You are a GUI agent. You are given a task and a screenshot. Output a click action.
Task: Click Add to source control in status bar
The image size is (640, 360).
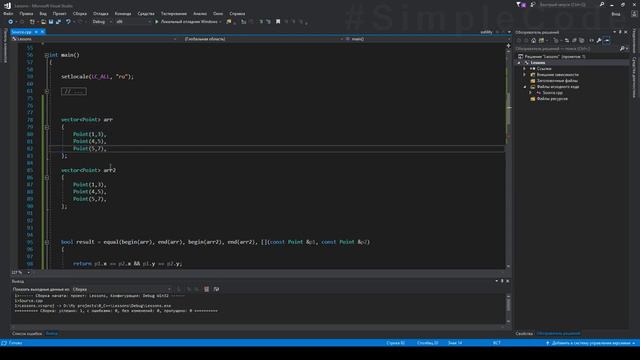pyautogui.click(x=590, y=343)
